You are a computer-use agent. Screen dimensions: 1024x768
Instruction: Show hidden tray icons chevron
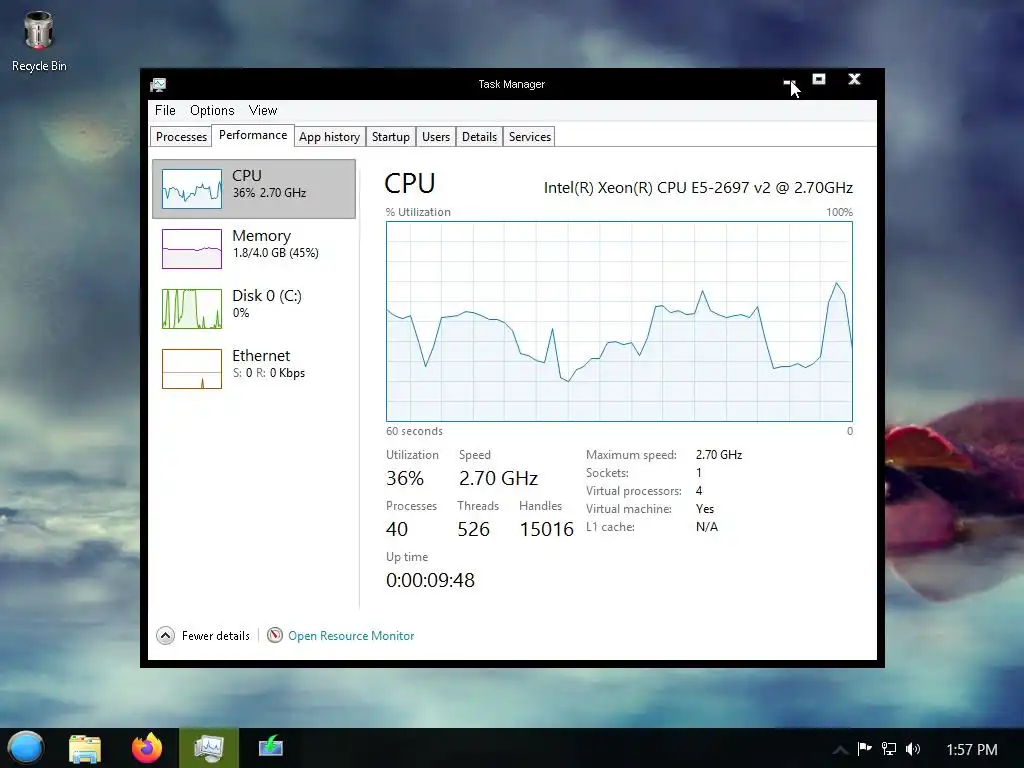pos(840,750)
